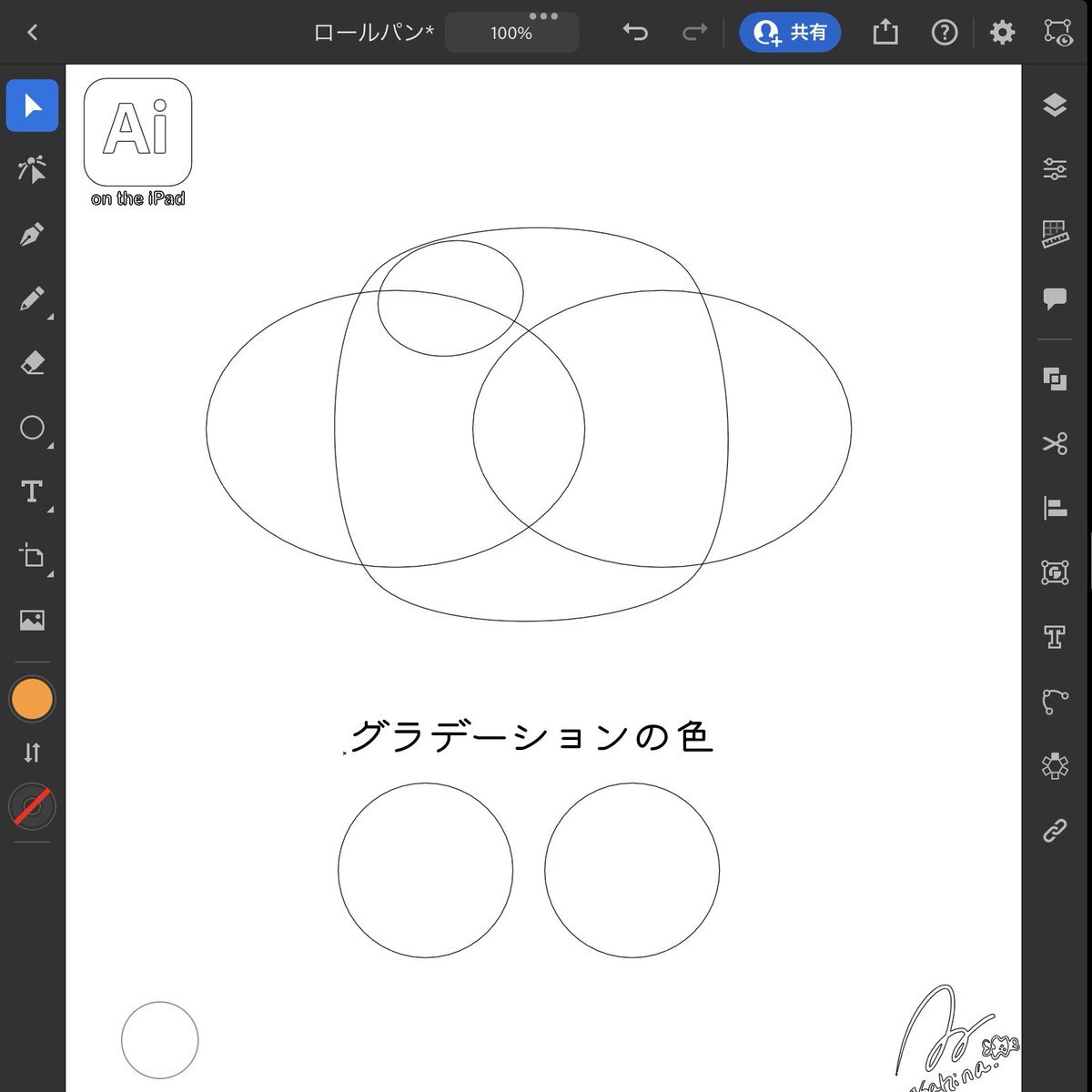The height and width of the screenshot is (1092, 1092).
Task: Select the left circle under gradient text
Action: [x=425, y=870]
